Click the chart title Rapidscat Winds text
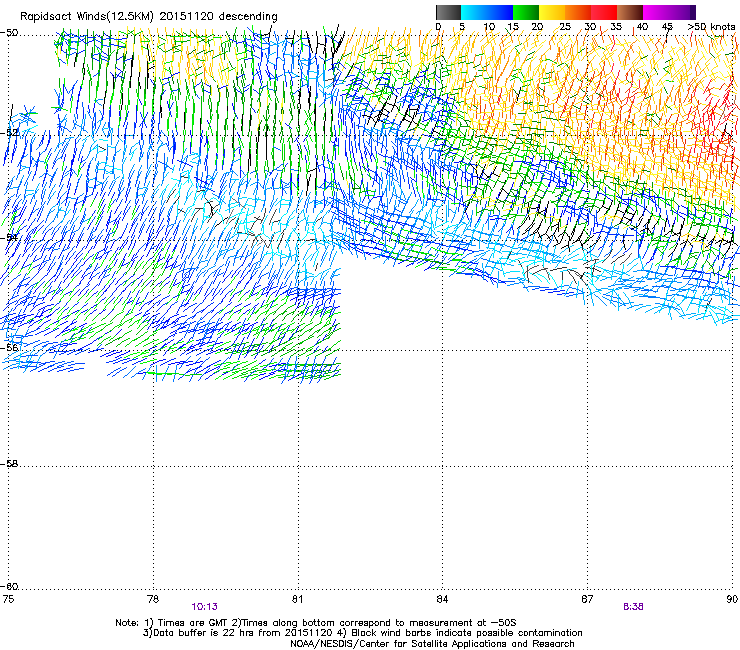The width and height of the screenshot is (740, 650). 148,16
